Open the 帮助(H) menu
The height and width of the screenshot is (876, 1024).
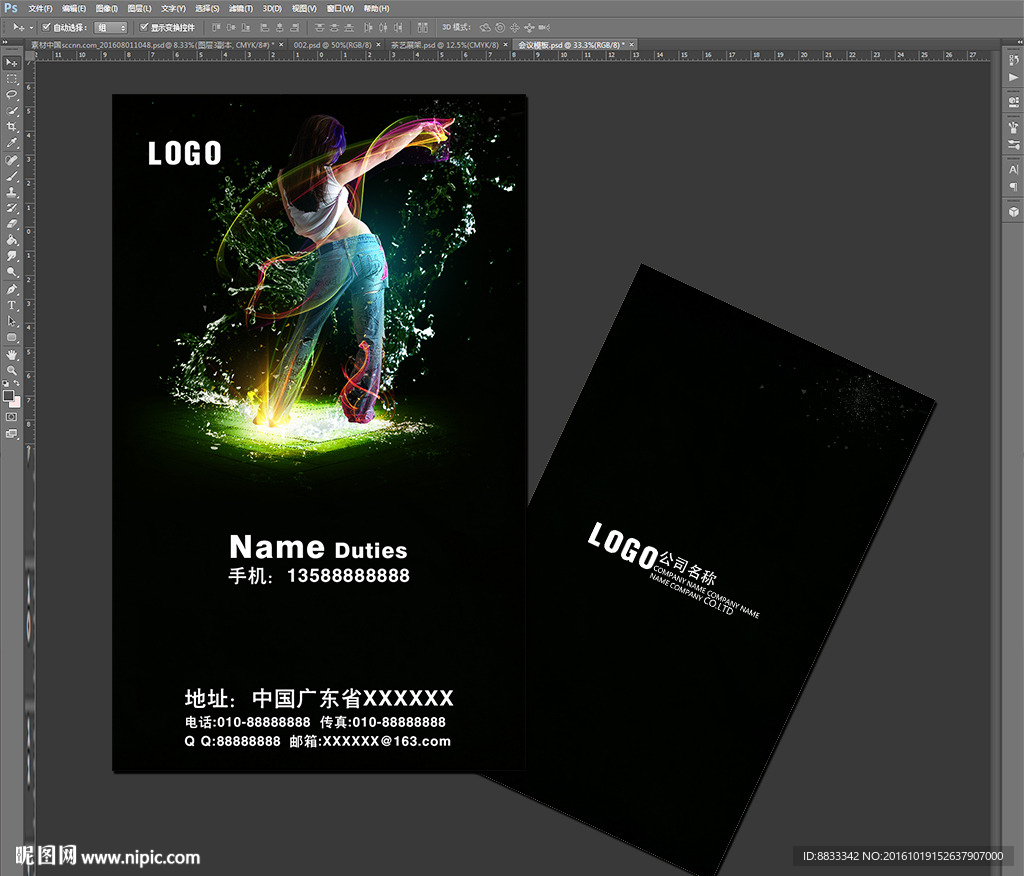376,8
